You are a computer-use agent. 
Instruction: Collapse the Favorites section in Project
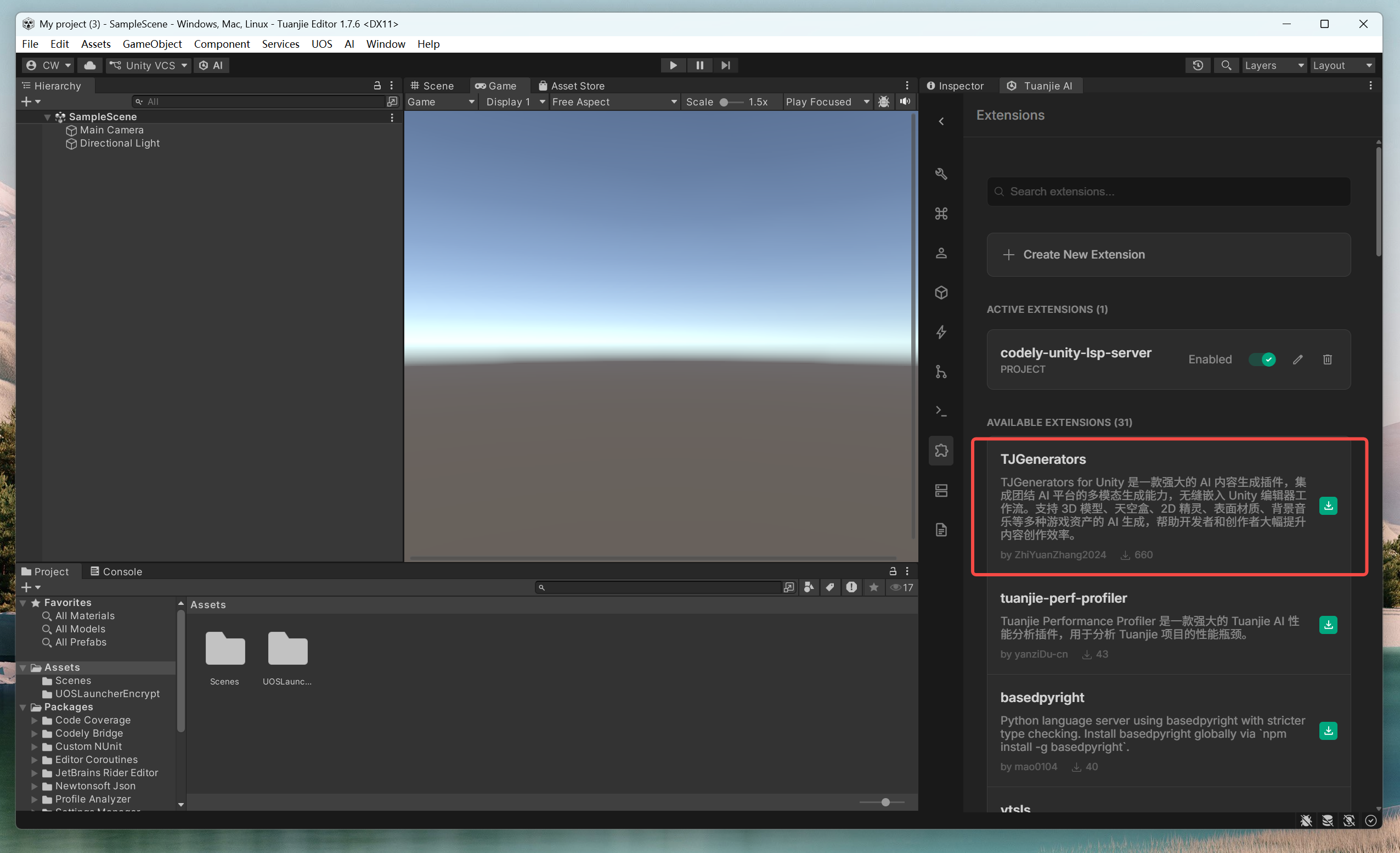(23, 603)
